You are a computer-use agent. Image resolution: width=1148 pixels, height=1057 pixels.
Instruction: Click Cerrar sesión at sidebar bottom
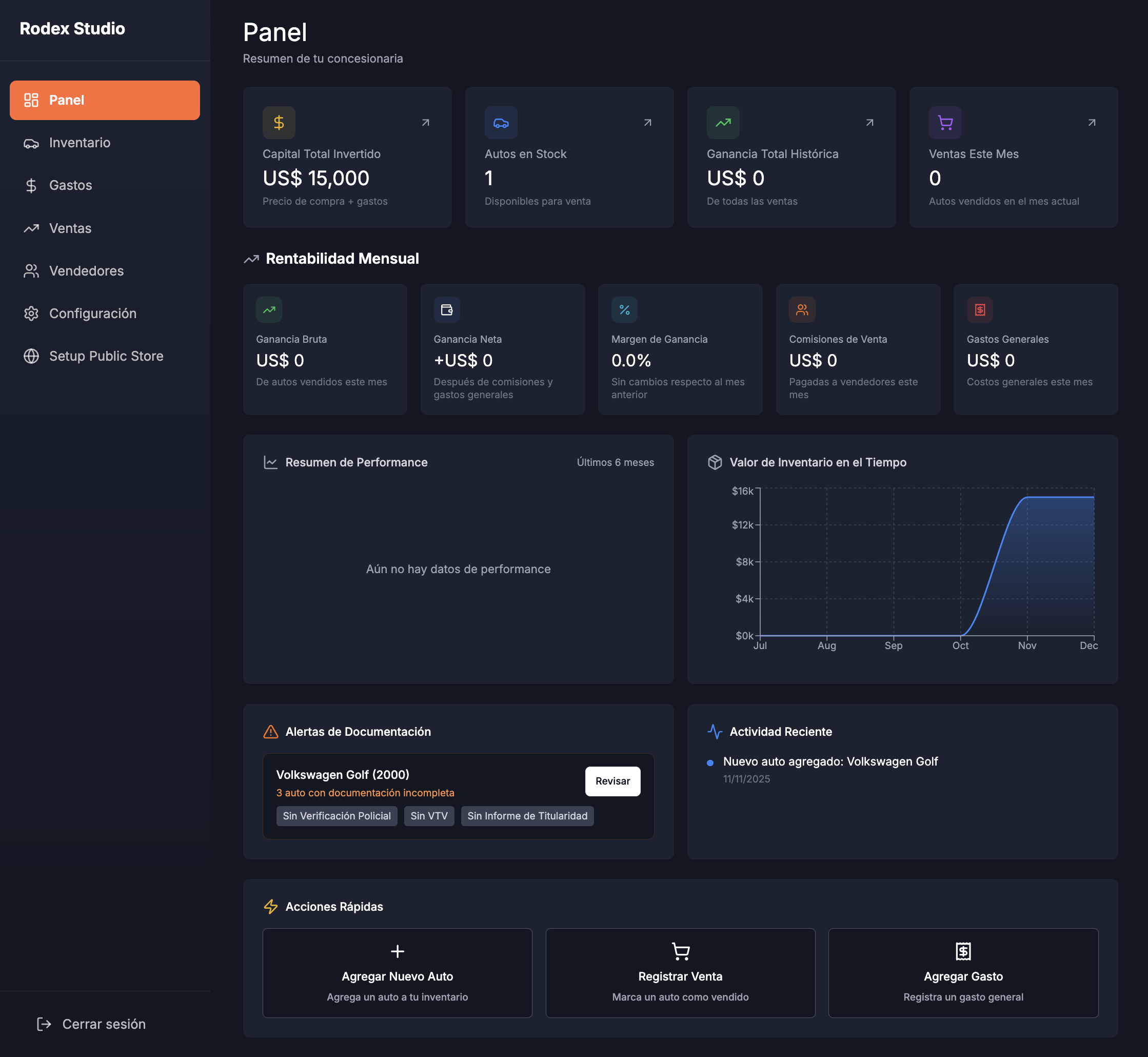103,1024
